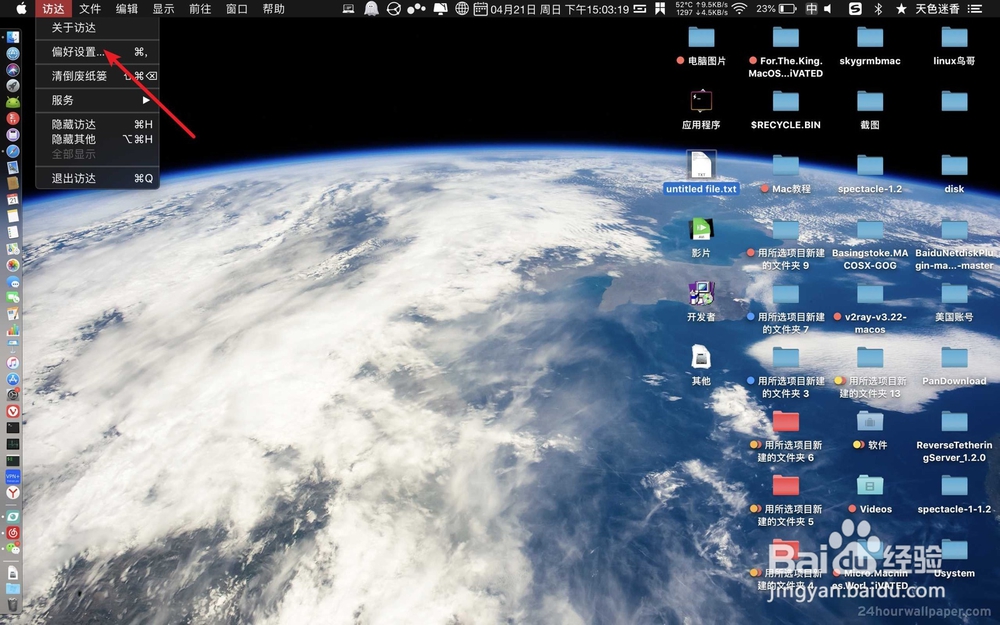Open the Trash in dock
This screenshot has width=1000, height=625.
point(13,604)
